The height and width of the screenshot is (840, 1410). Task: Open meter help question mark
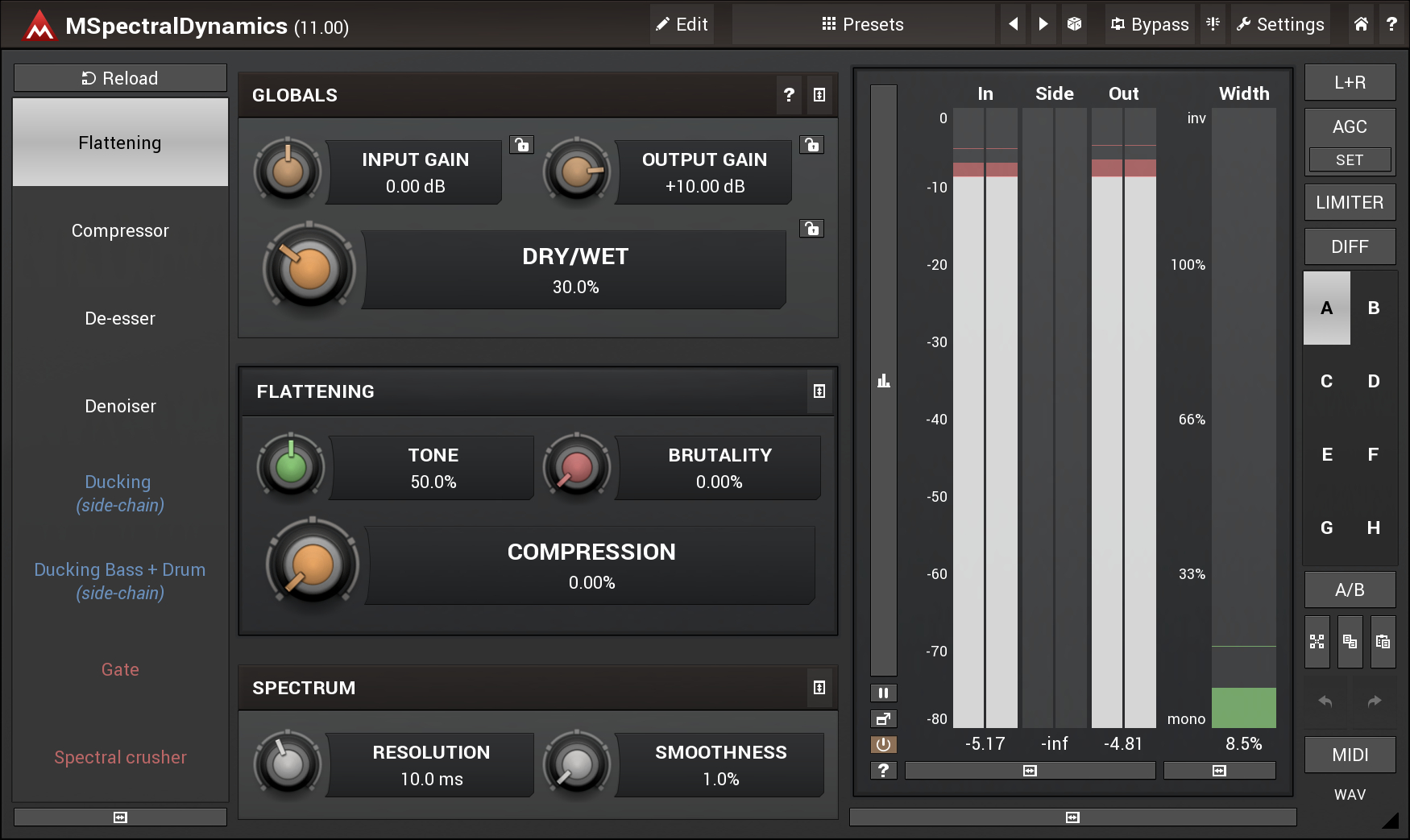[884, 770]
